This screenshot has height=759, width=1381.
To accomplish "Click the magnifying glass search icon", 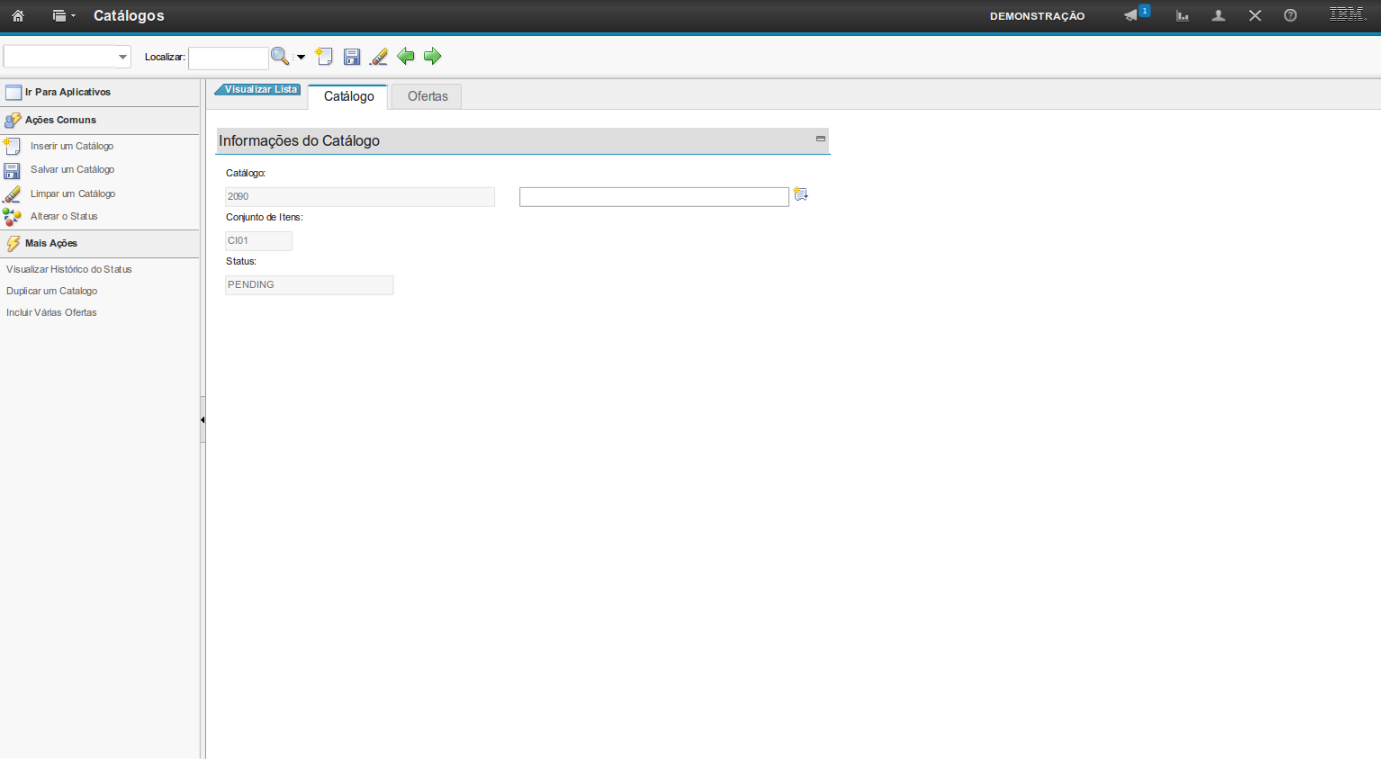I will (280, 57).
